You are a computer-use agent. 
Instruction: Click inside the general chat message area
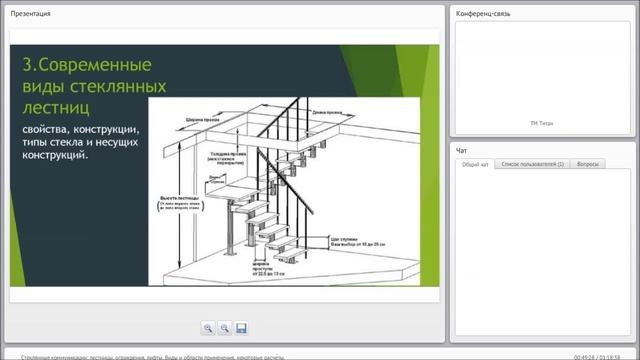pos(543,252)
